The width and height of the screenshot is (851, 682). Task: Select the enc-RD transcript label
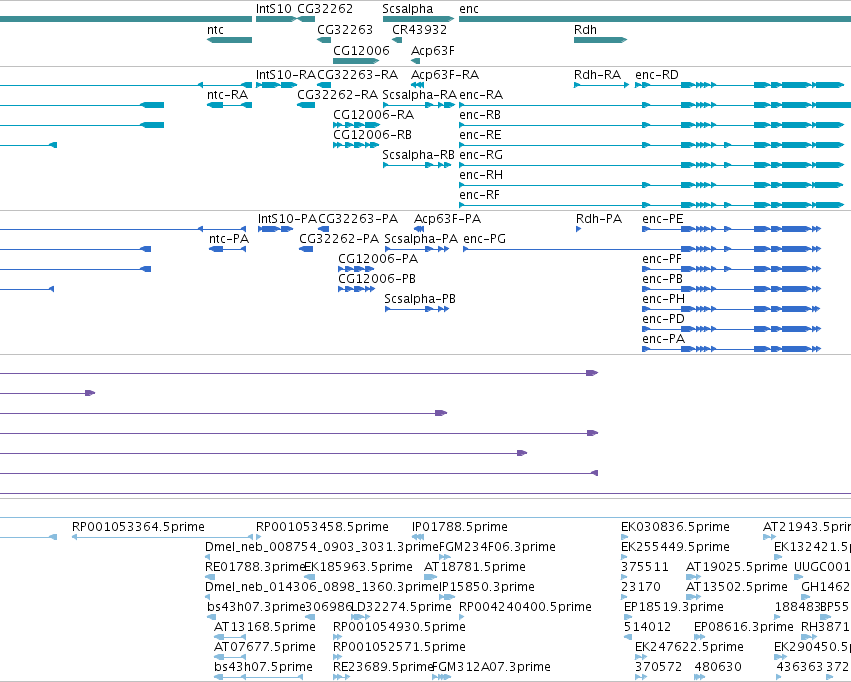coord(657,75)
